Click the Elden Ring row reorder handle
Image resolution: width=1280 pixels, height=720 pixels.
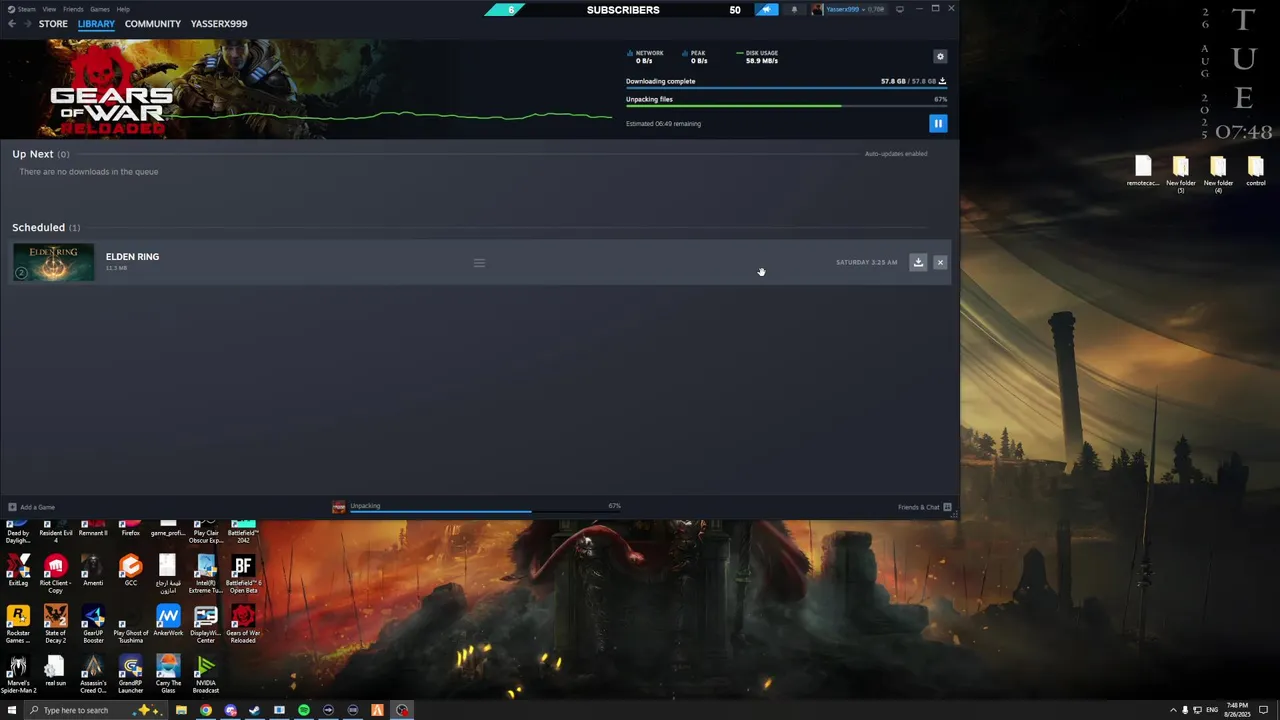tap(479, 263)
